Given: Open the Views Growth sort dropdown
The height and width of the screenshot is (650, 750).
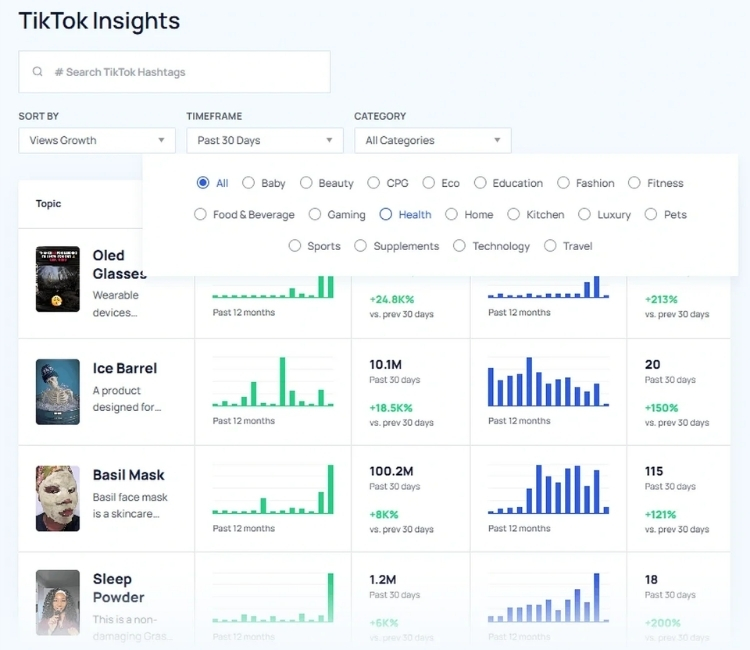Looking at the screenshot, I should (97, 140).
